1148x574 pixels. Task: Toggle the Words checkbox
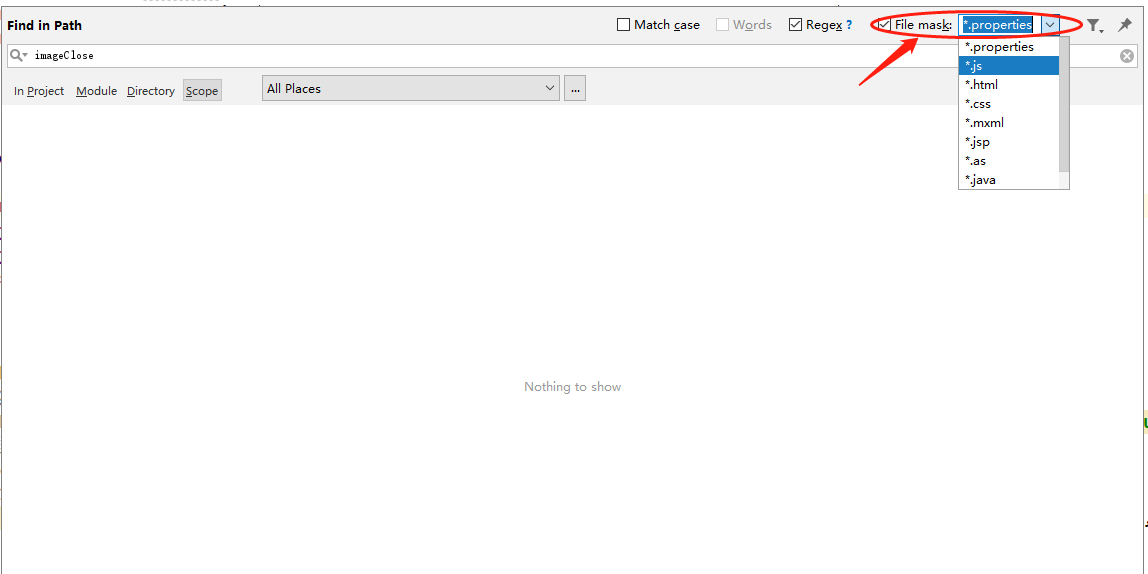click(722, 25)
